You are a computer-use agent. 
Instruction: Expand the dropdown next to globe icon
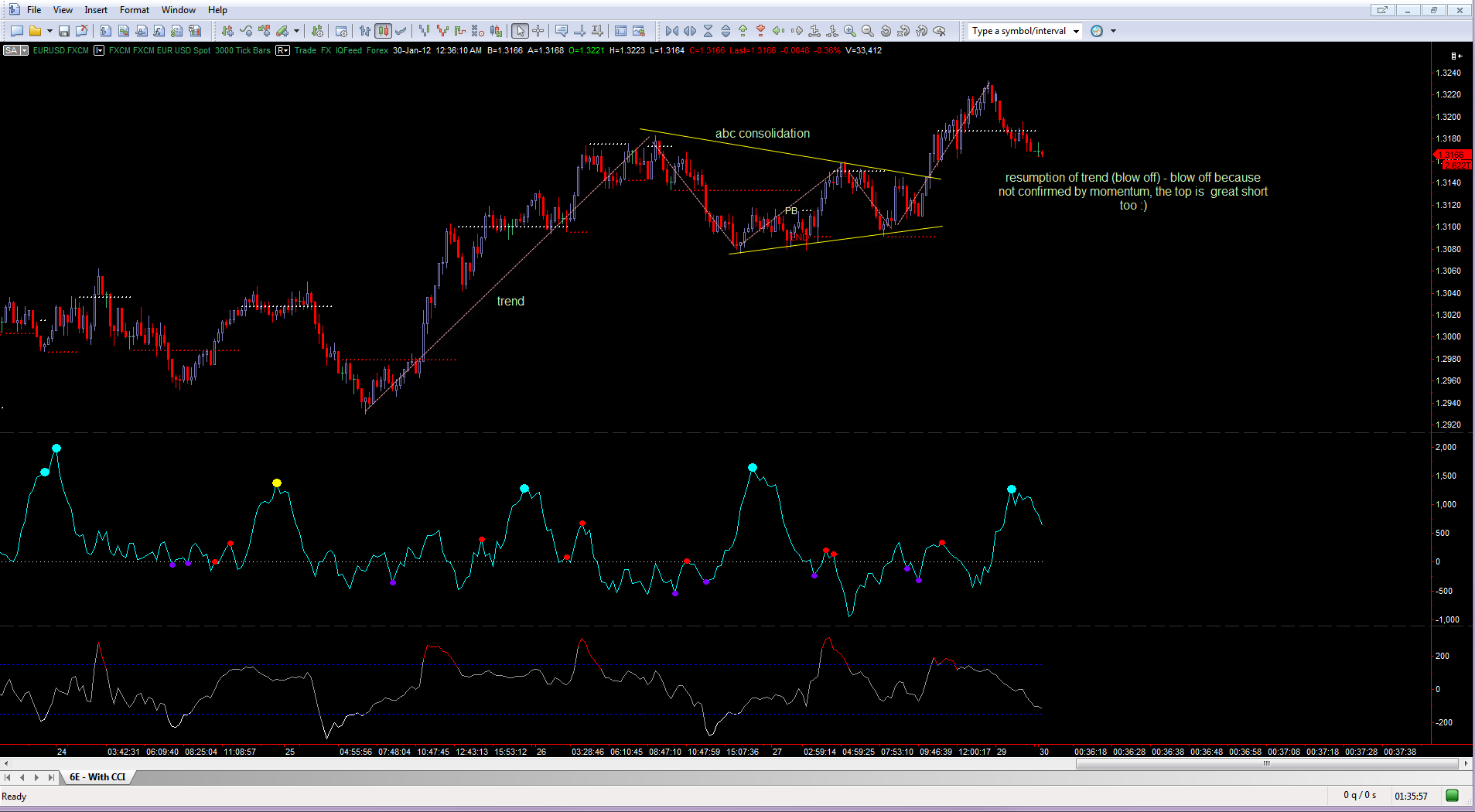(x=1113, y=31)
